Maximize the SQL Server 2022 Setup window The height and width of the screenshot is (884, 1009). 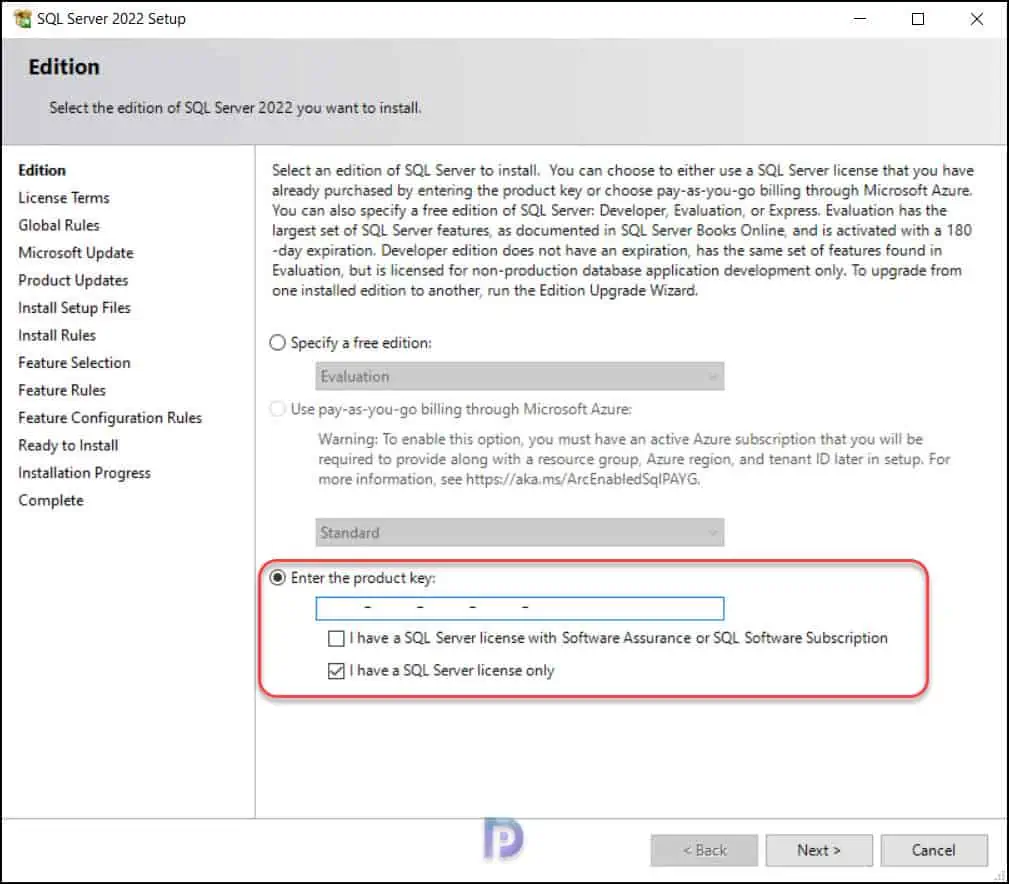tap(918, 19)
